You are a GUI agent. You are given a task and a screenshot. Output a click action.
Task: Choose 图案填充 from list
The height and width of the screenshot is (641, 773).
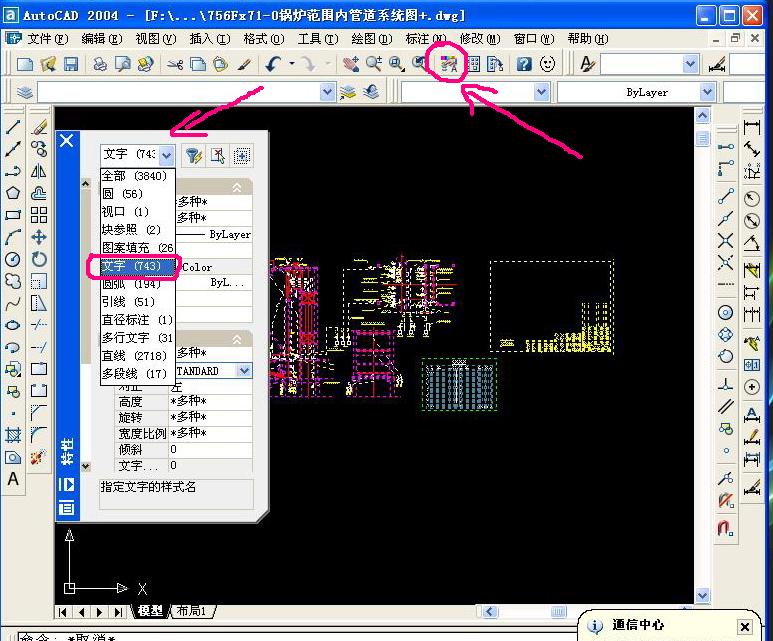(138, 248)
